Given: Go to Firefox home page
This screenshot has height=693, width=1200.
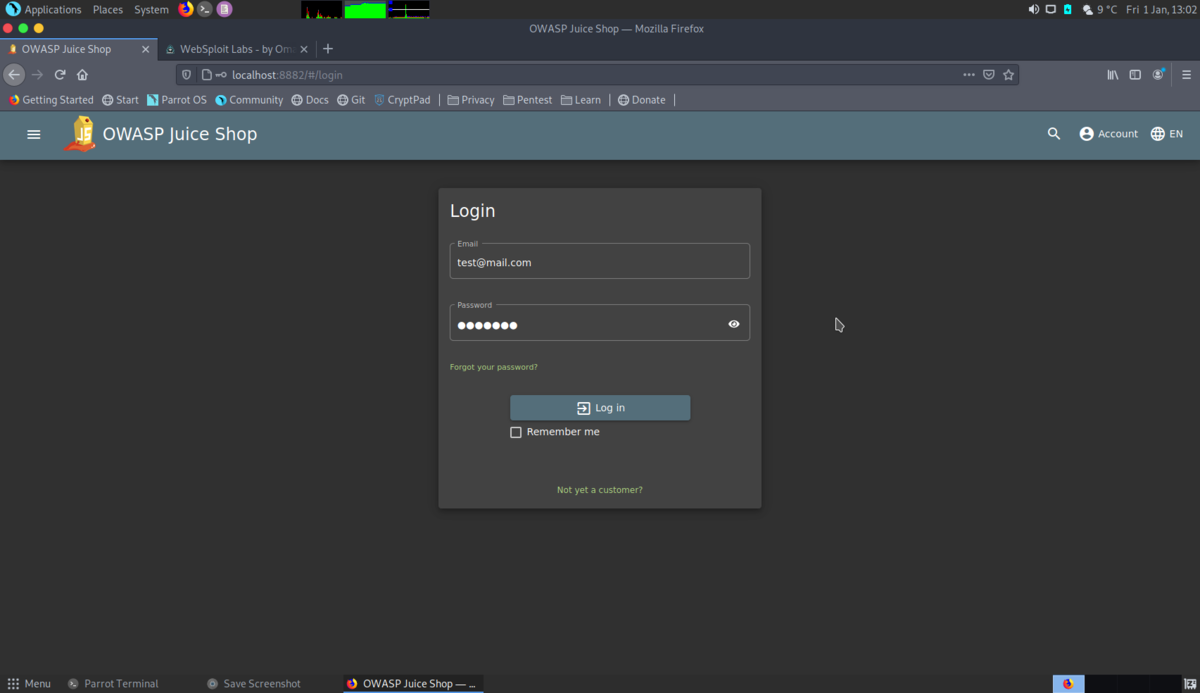Looking at the screenshot, I should click(x=82, y=75).
